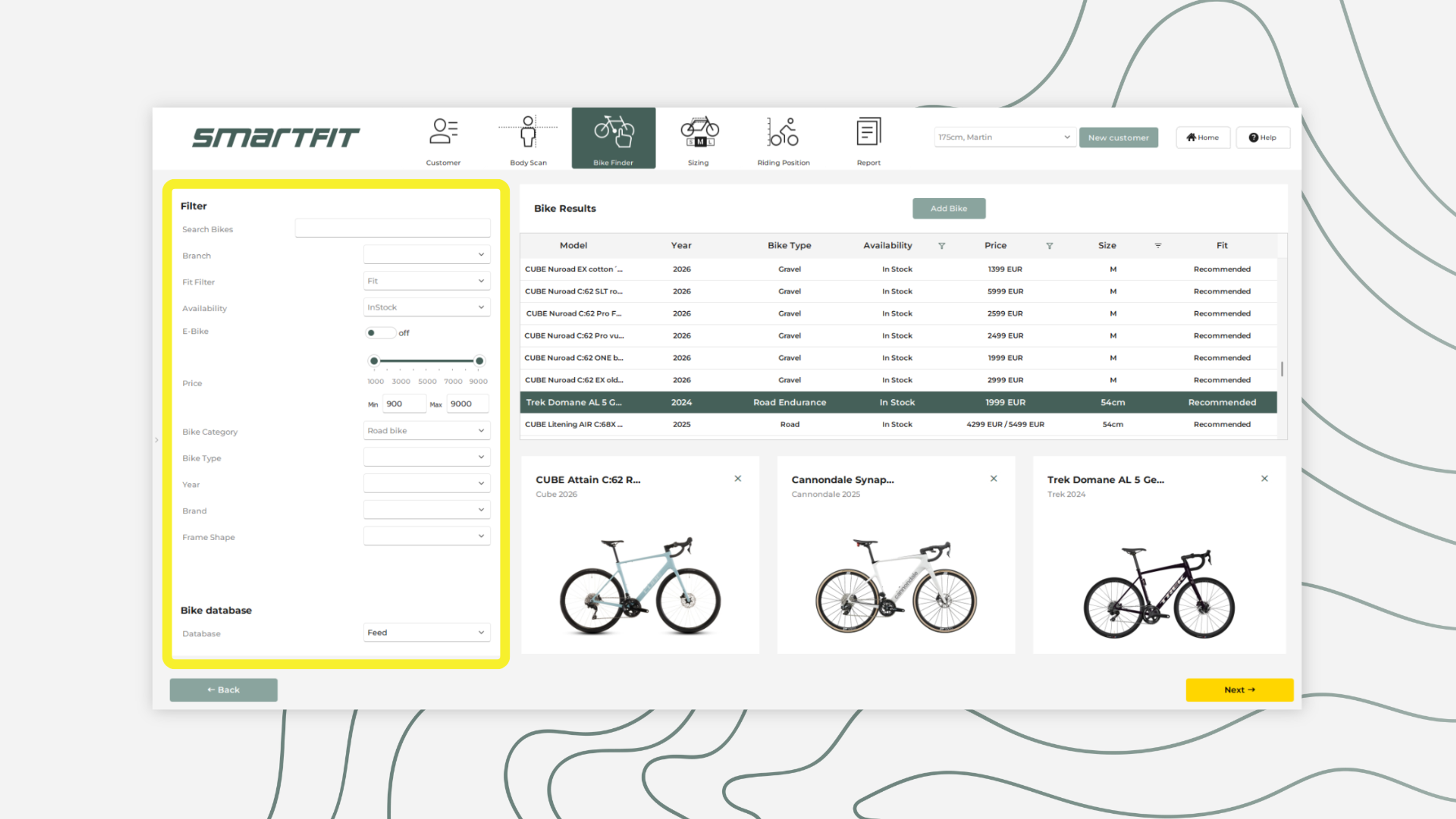Click the Search Bikes input field
The width and height of the screenshot is (1456, 819).
coord(392,228)
